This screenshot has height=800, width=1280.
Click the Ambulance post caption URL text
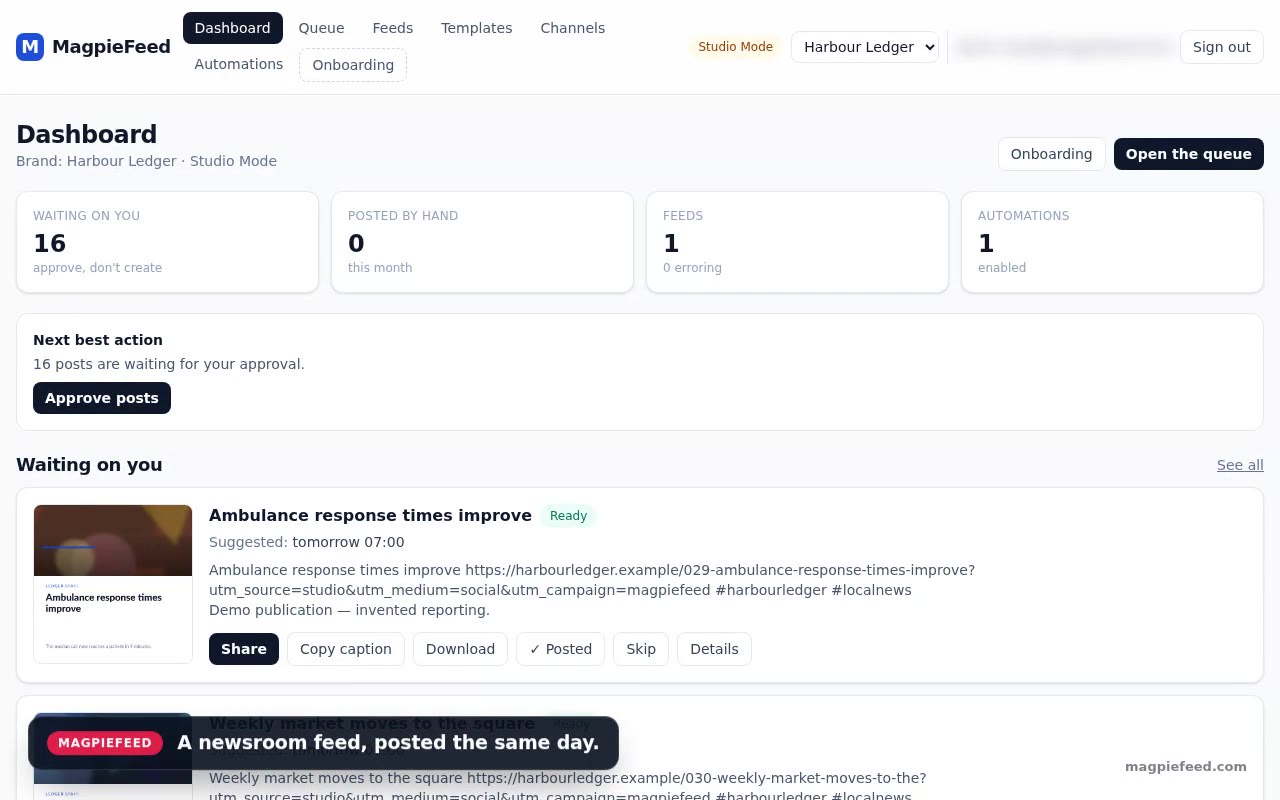tap(592, 580)
